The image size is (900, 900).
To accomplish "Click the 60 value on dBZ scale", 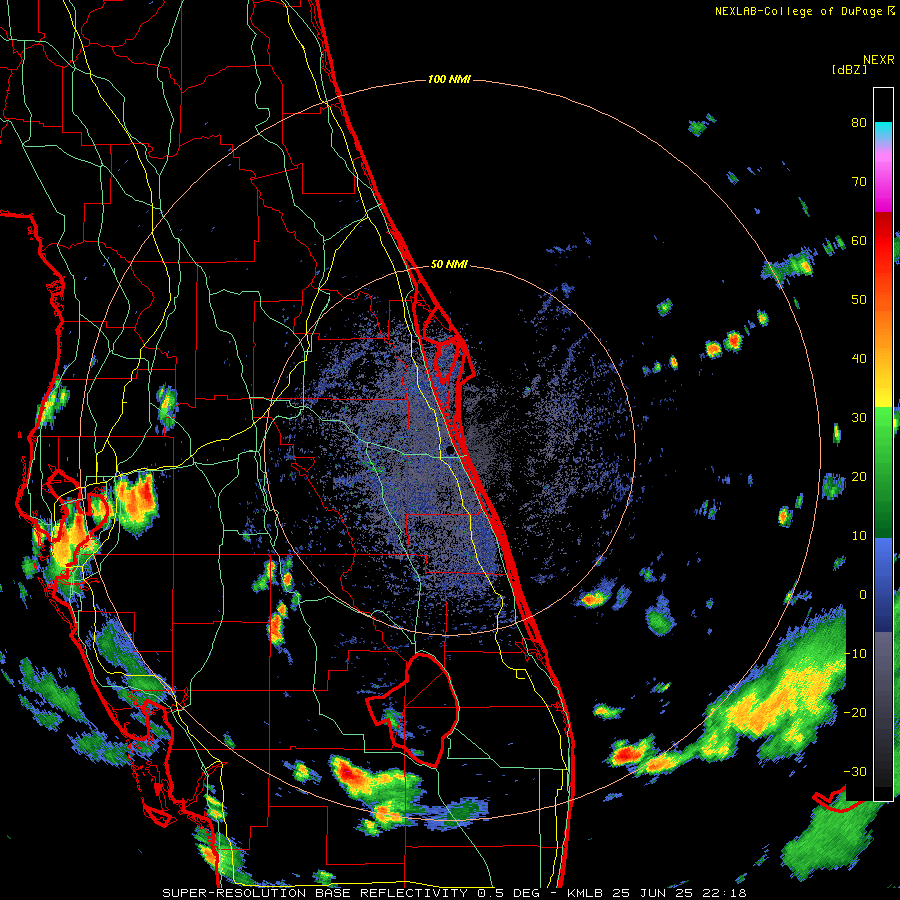I will point(859,241).
